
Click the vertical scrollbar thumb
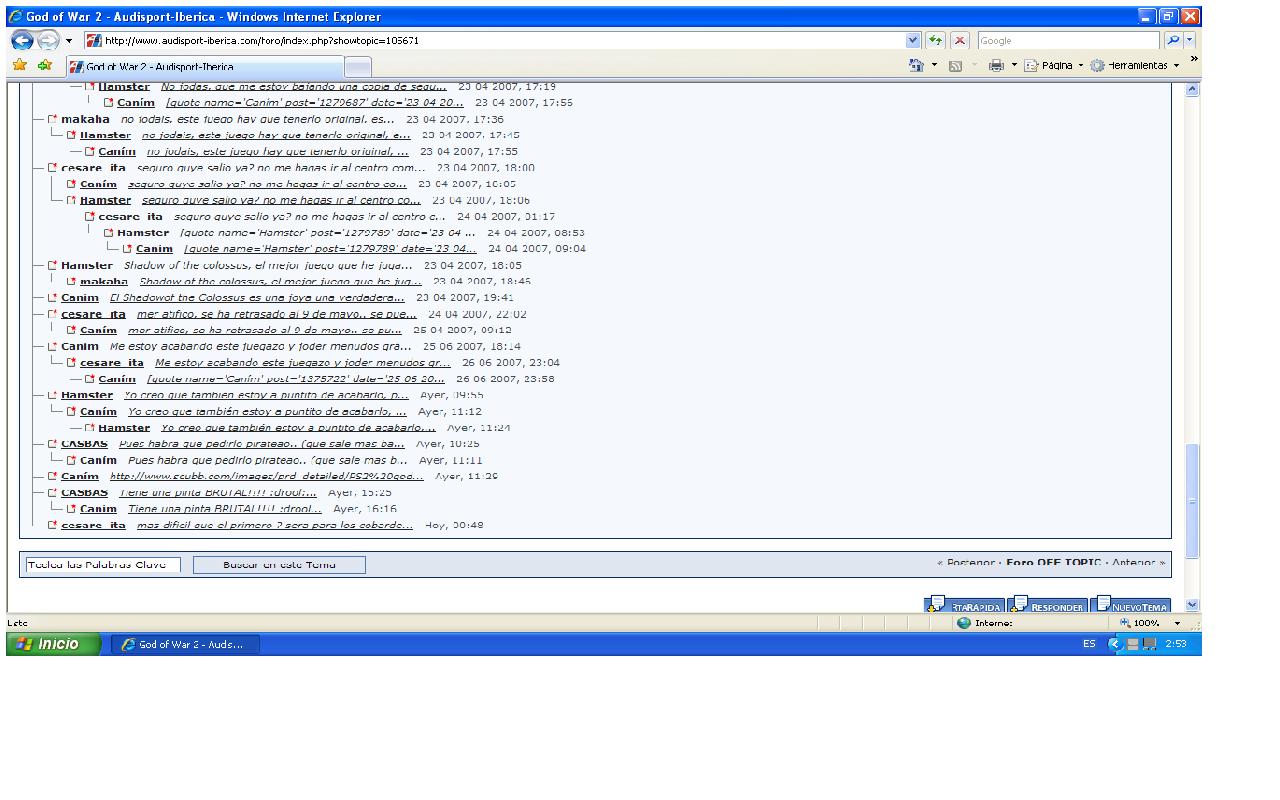tap(1192, 500)
